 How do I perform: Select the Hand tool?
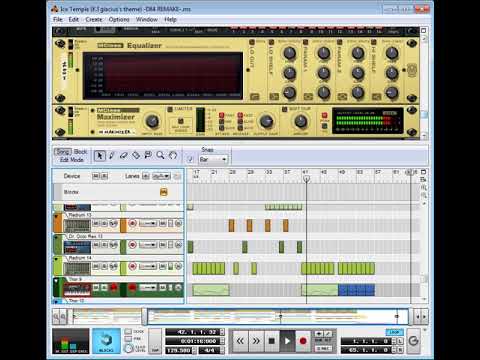(x=173, y=155)
